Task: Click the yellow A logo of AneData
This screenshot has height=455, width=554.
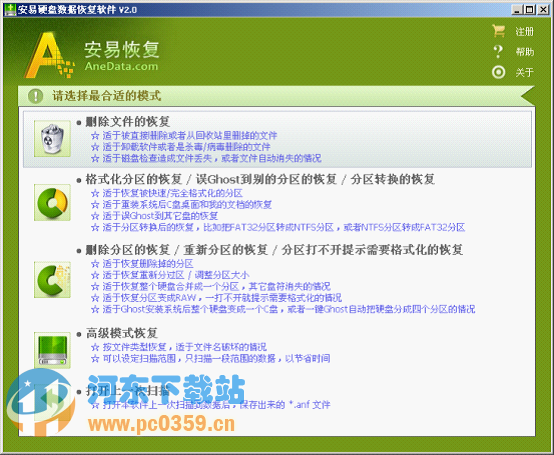Action: tap(49, 55)
